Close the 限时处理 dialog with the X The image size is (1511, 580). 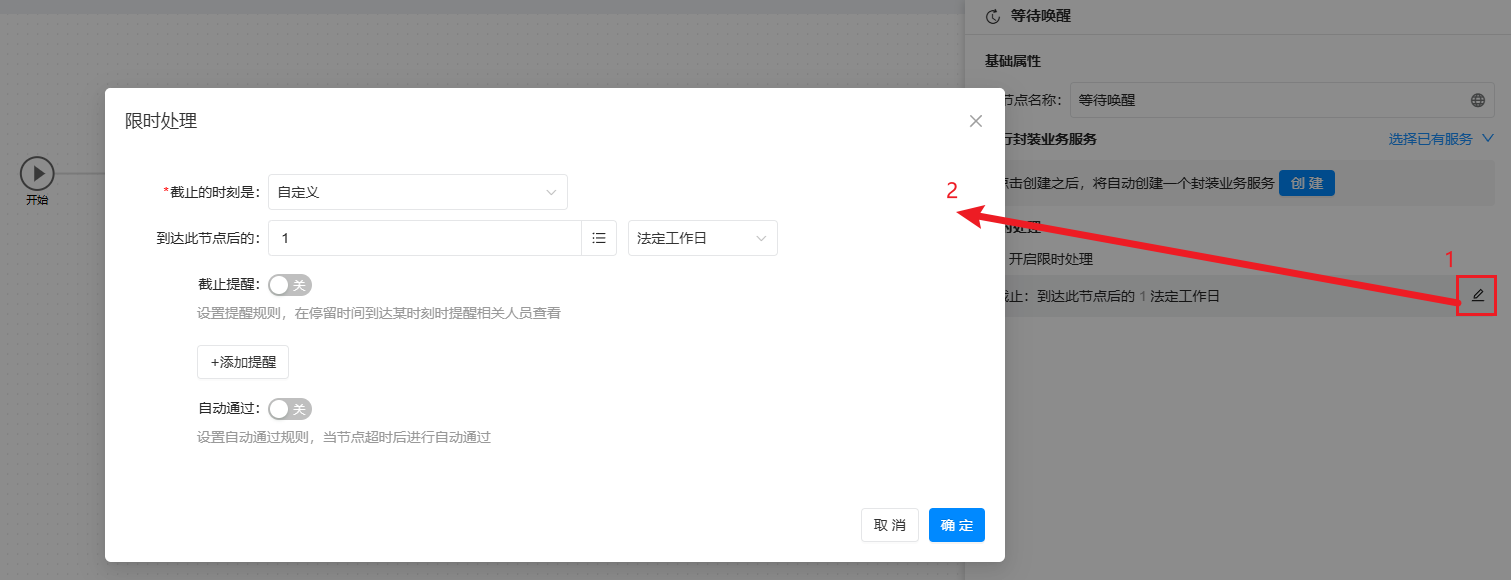click(x=976, y=121)
